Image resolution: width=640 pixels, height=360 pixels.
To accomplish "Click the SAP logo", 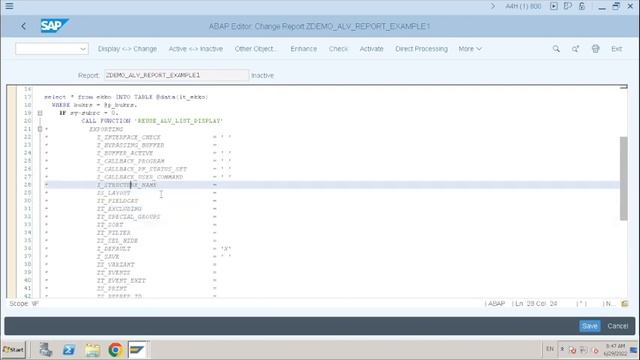I will [x=54, y=26].
